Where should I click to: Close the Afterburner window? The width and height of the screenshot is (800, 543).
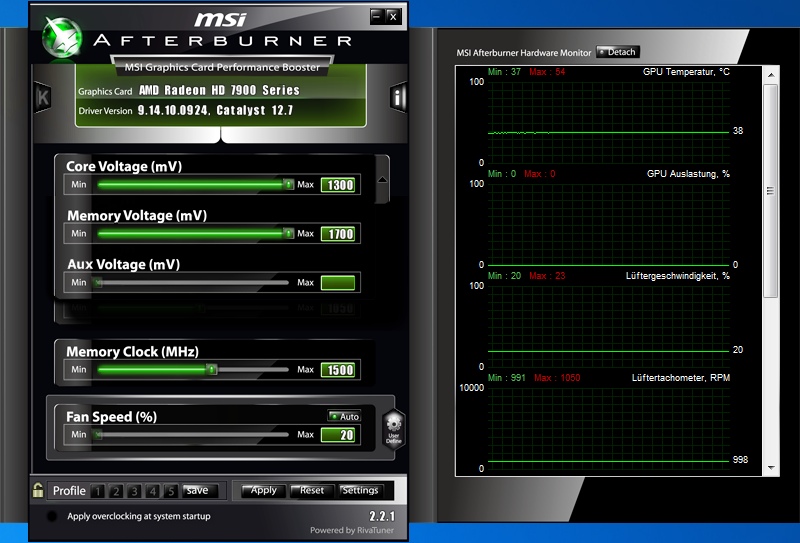[393, 16]
